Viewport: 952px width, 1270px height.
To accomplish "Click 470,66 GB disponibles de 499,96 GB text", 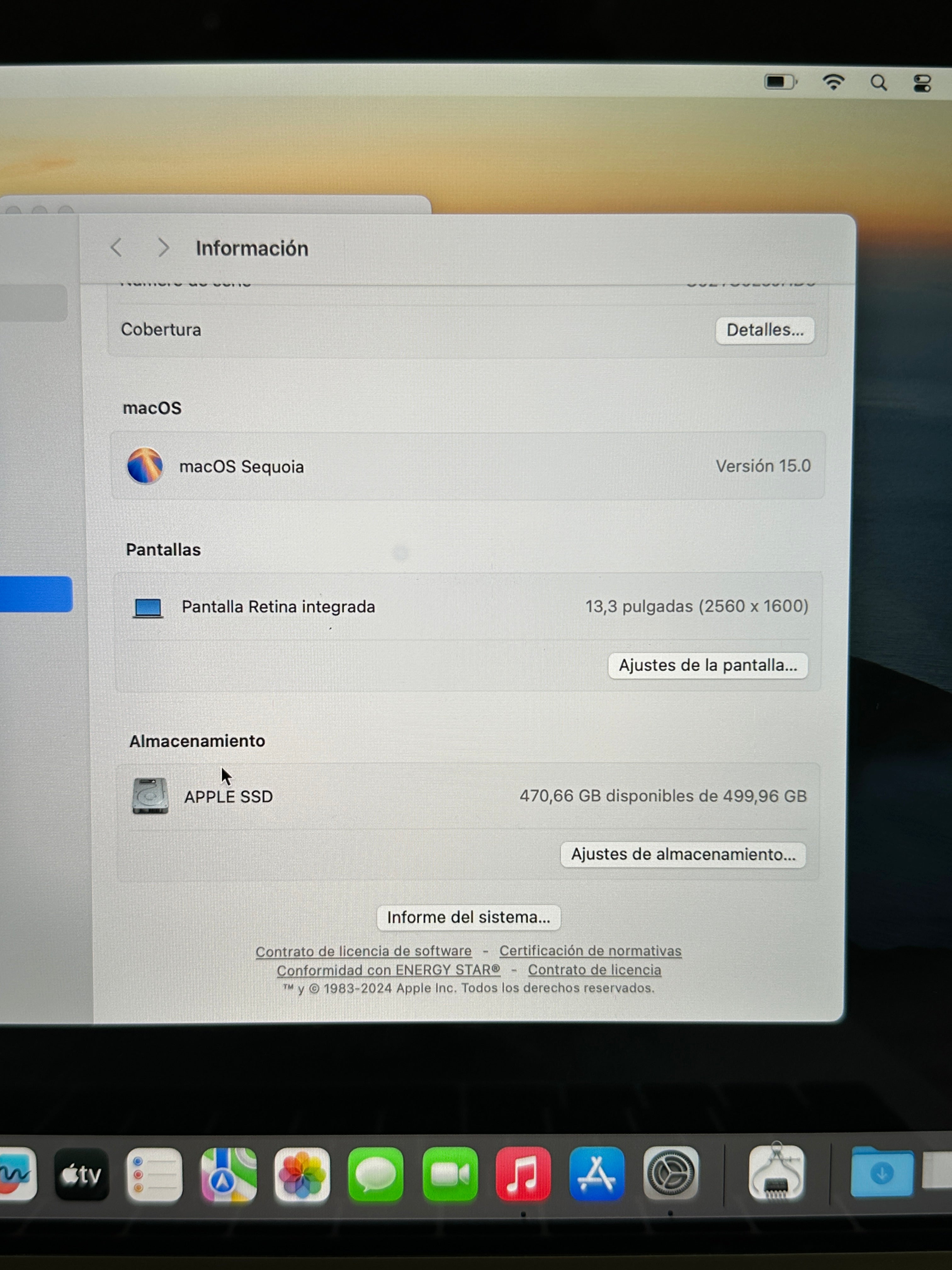I will [663, 796].
